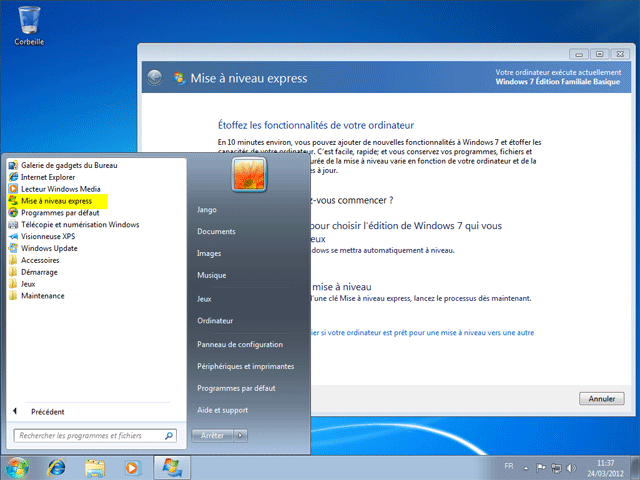Open Périphériques et imprimantes
The width and height of the screenshot is (640, 480).
coord(245,366)
